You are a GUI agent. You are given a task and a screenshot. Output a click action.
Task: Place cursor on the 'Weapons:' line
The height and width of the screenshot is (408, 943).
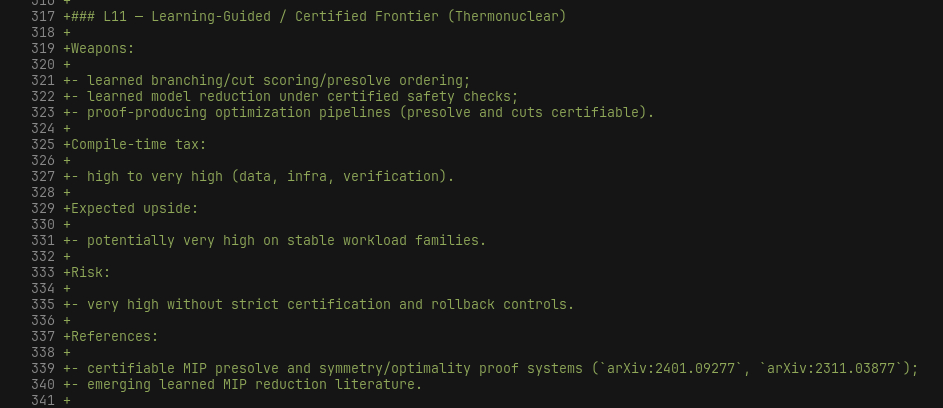click(102, 49)
